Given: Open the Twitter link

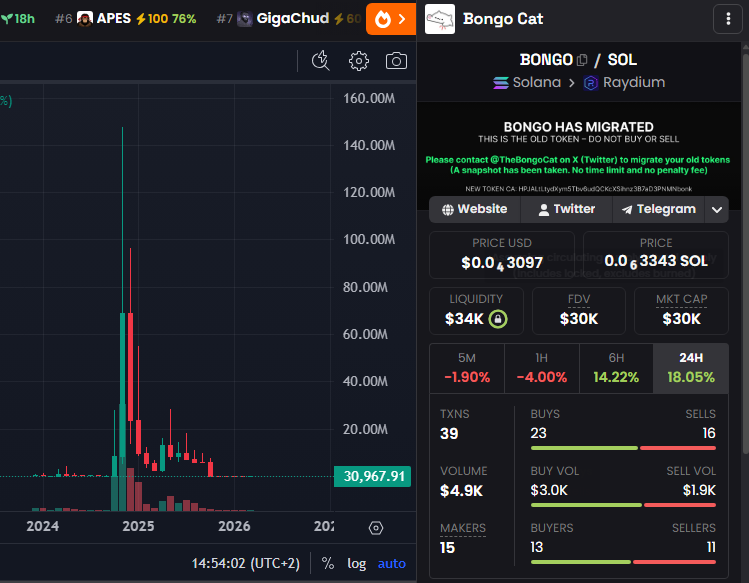Looking at the screenshot, I should coord(567,209).
